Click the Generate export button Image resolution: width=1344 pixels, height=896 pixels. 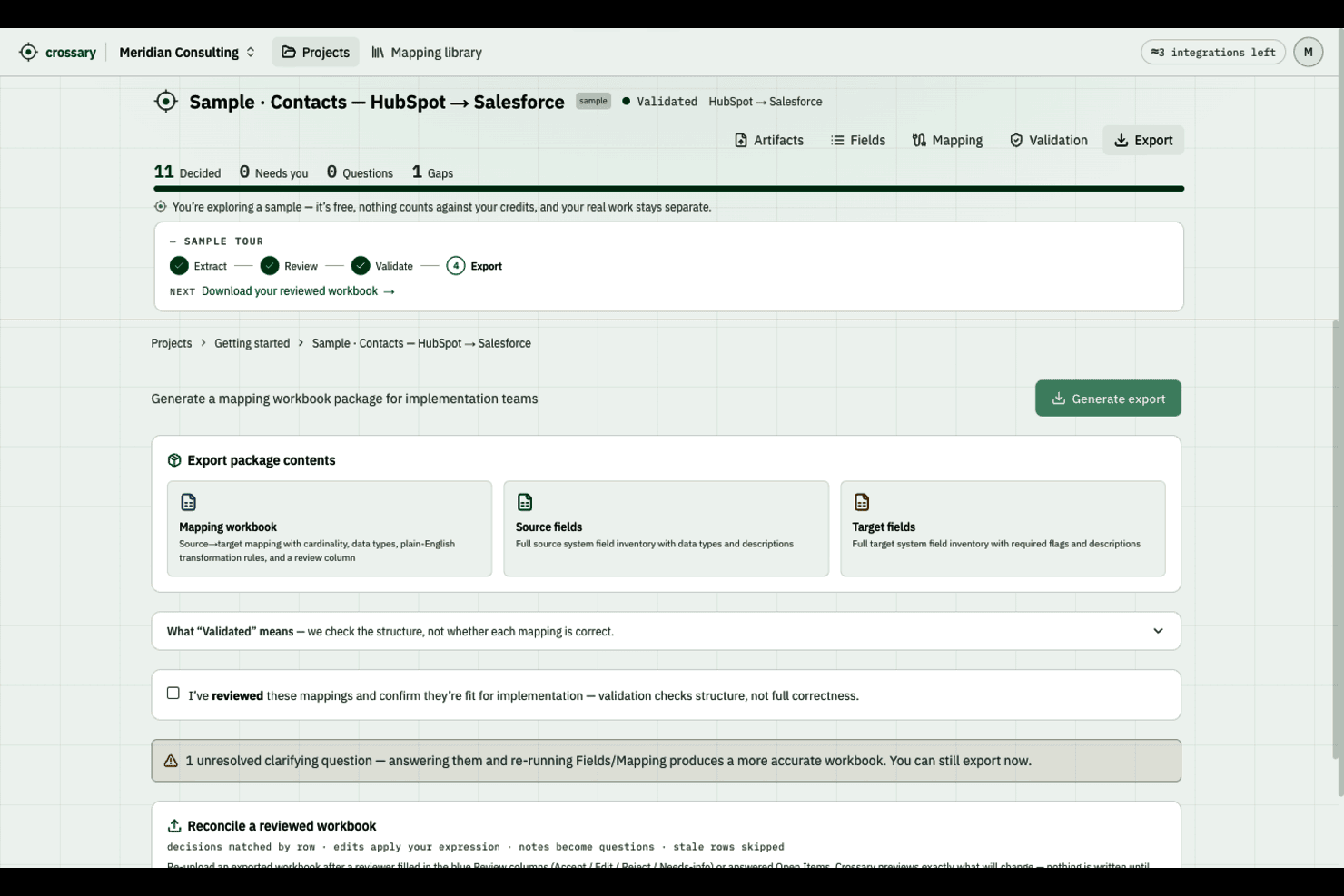point(1108,399)
